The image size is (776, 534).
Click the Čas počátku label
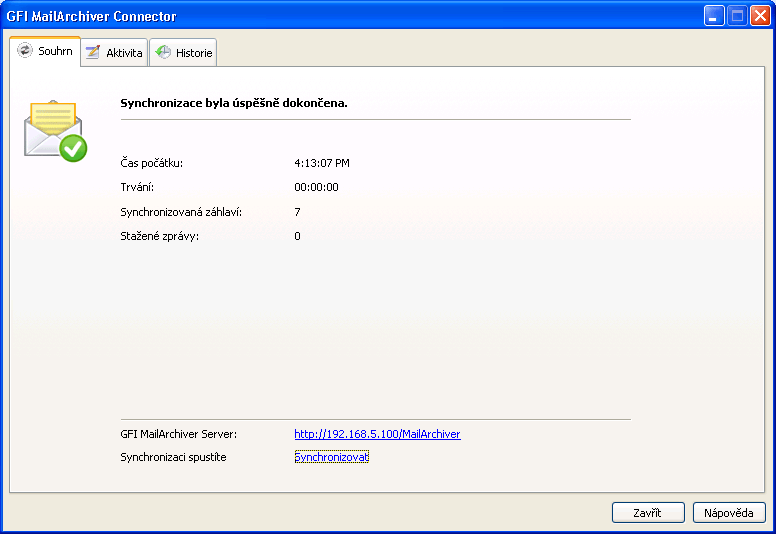coord(151,163)
